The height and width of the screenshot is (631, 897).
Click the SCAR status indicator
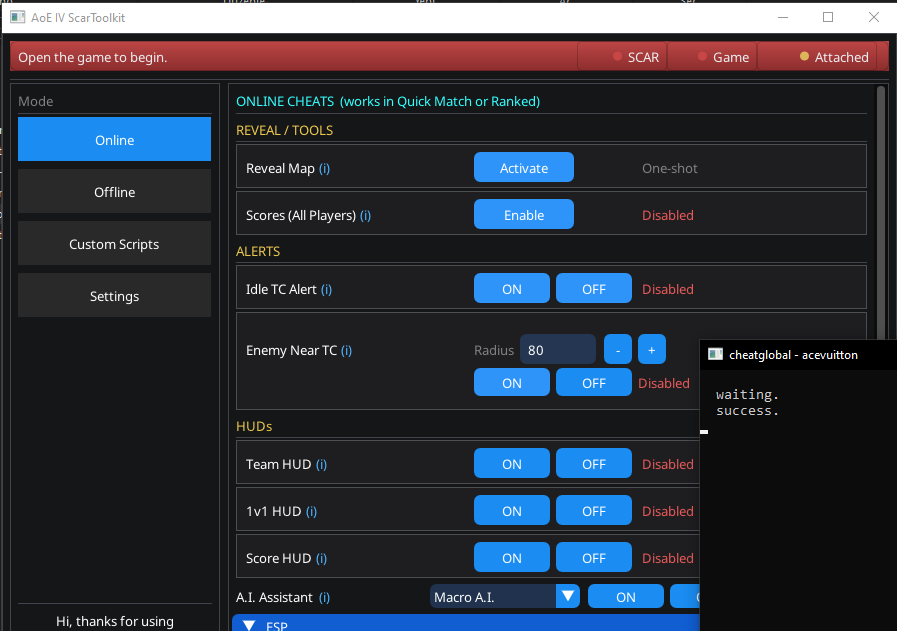[x=622, y=57]
